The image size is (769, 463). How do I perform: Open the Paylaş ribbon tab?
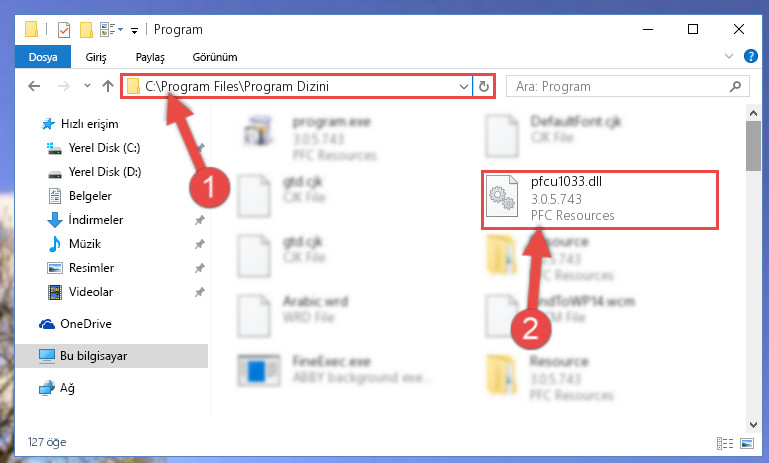150,57
